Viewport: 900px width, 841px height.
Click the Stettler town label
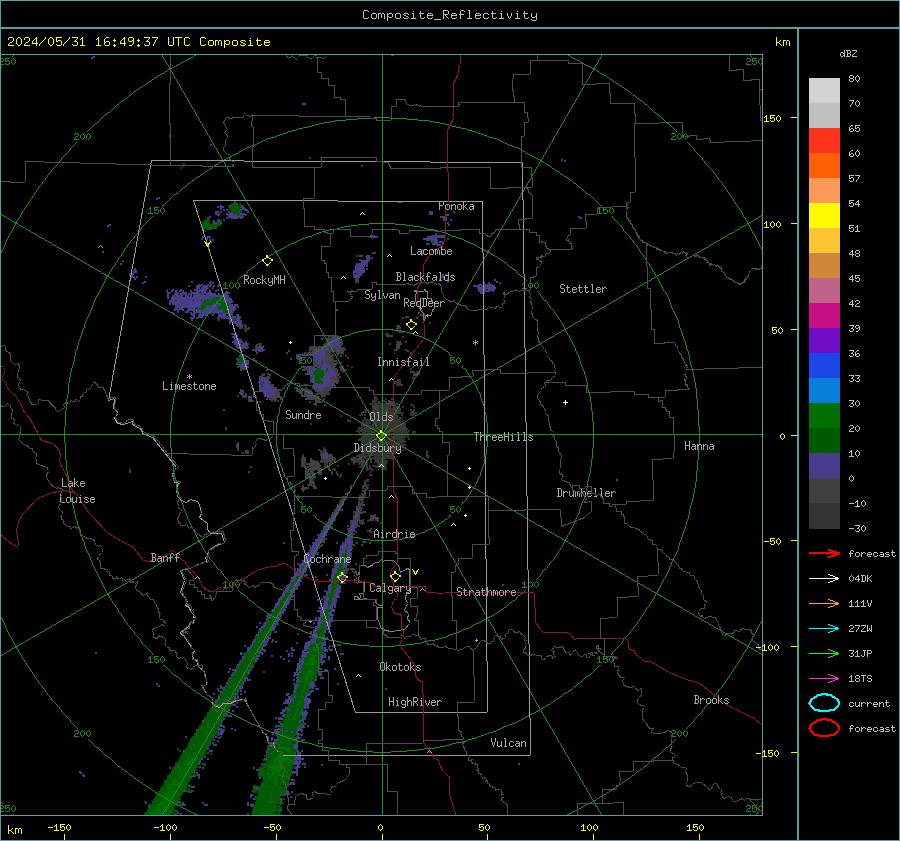(583, 289)
